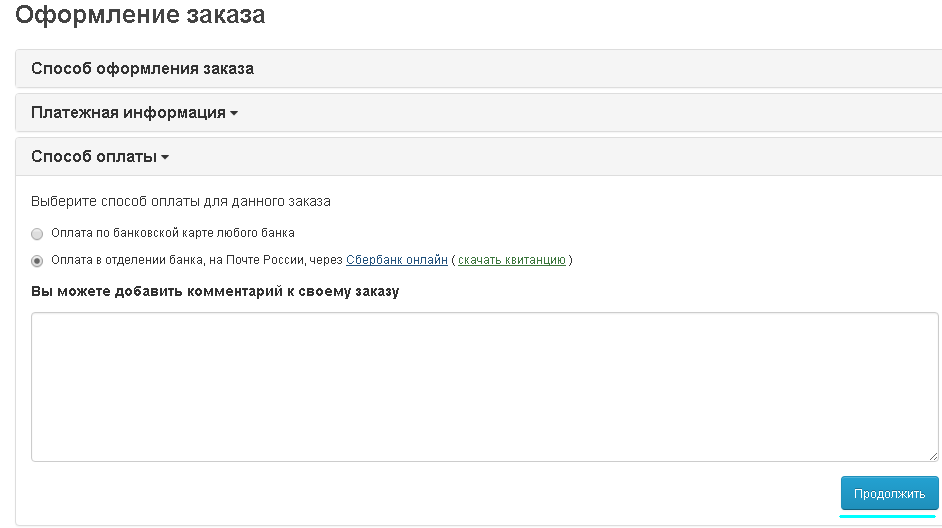Select the bank card payment radio button
The width and height of the screenshot is (942, 528).
38,234
